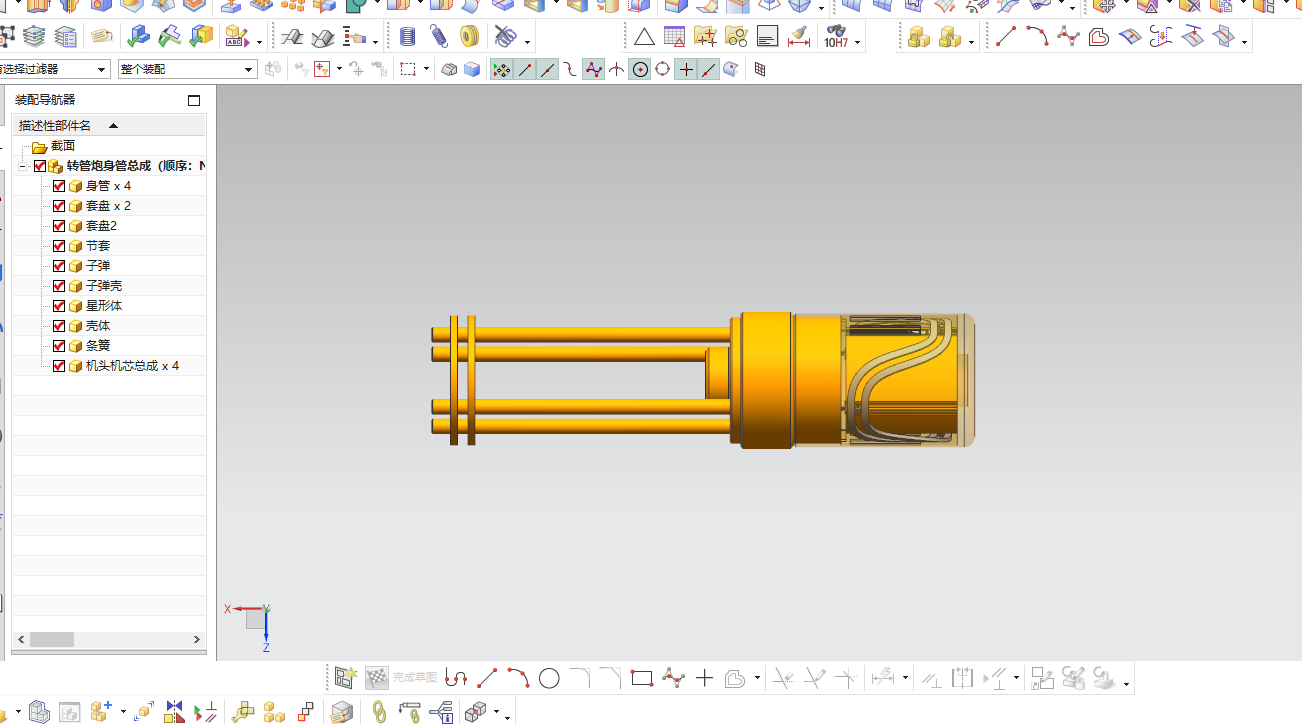Click the rectangle selection marquee icon
1302x724 pixels.
(408, 70)
